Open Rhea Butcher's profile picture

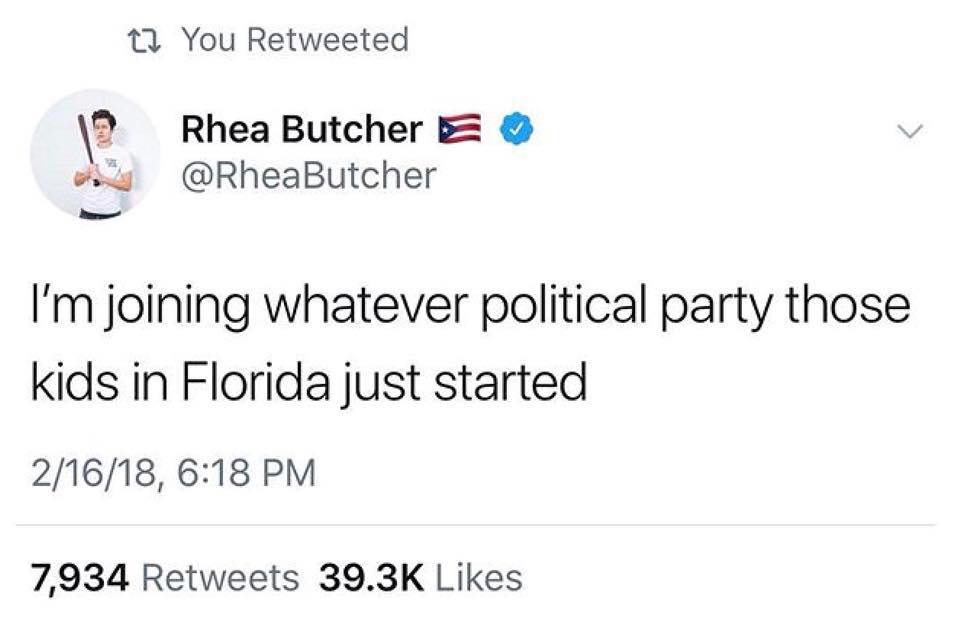tap(96, 154)
